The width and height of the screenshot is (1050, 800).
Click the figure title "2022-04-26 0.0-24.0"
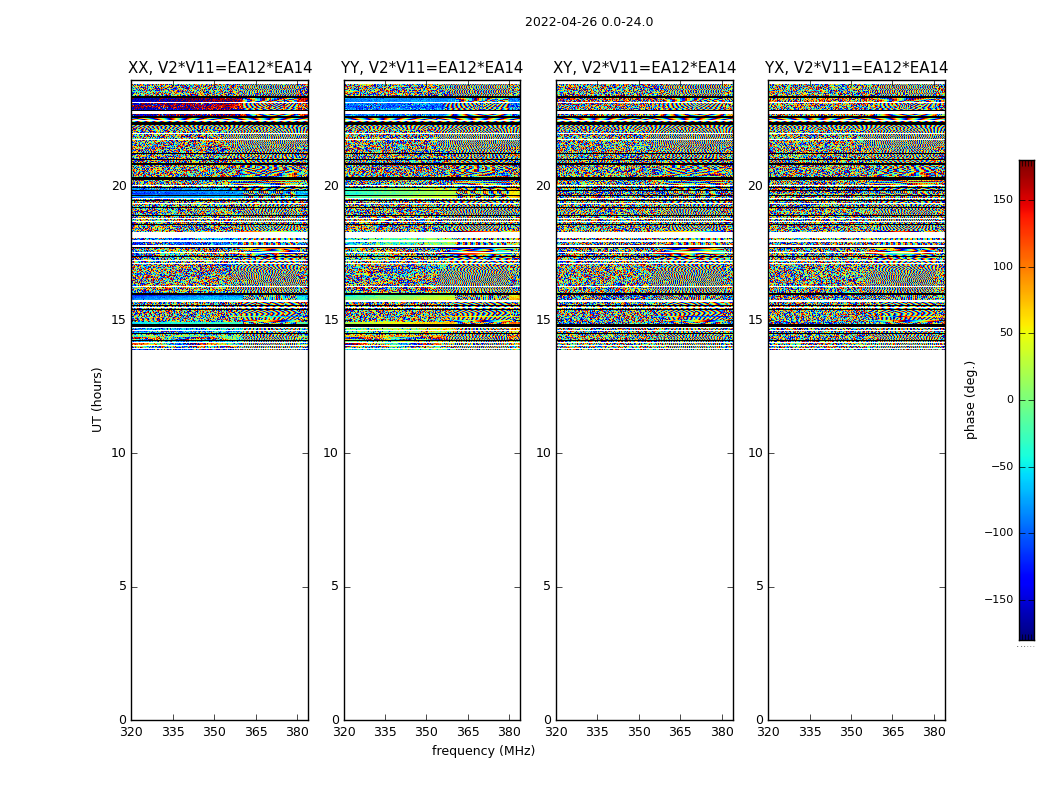click(589, 22)
